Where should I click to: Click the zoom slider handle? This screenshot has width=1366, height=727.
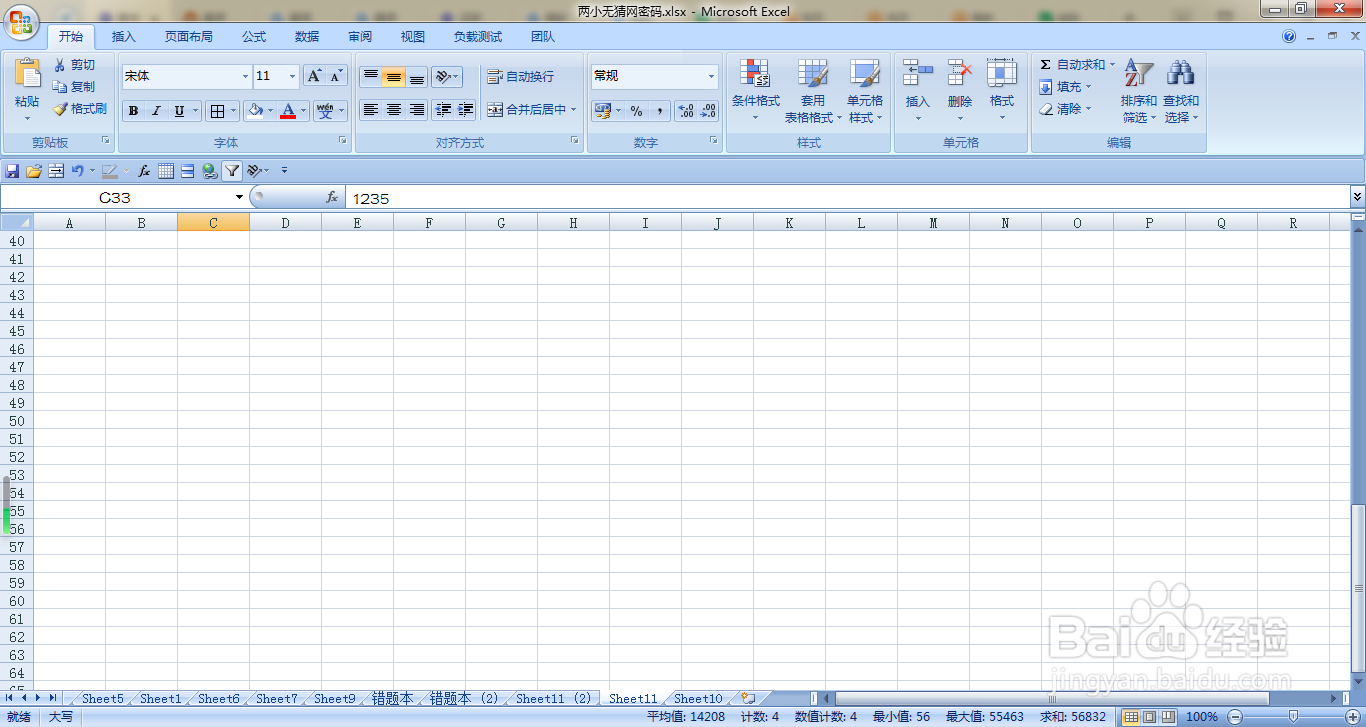1293,716
